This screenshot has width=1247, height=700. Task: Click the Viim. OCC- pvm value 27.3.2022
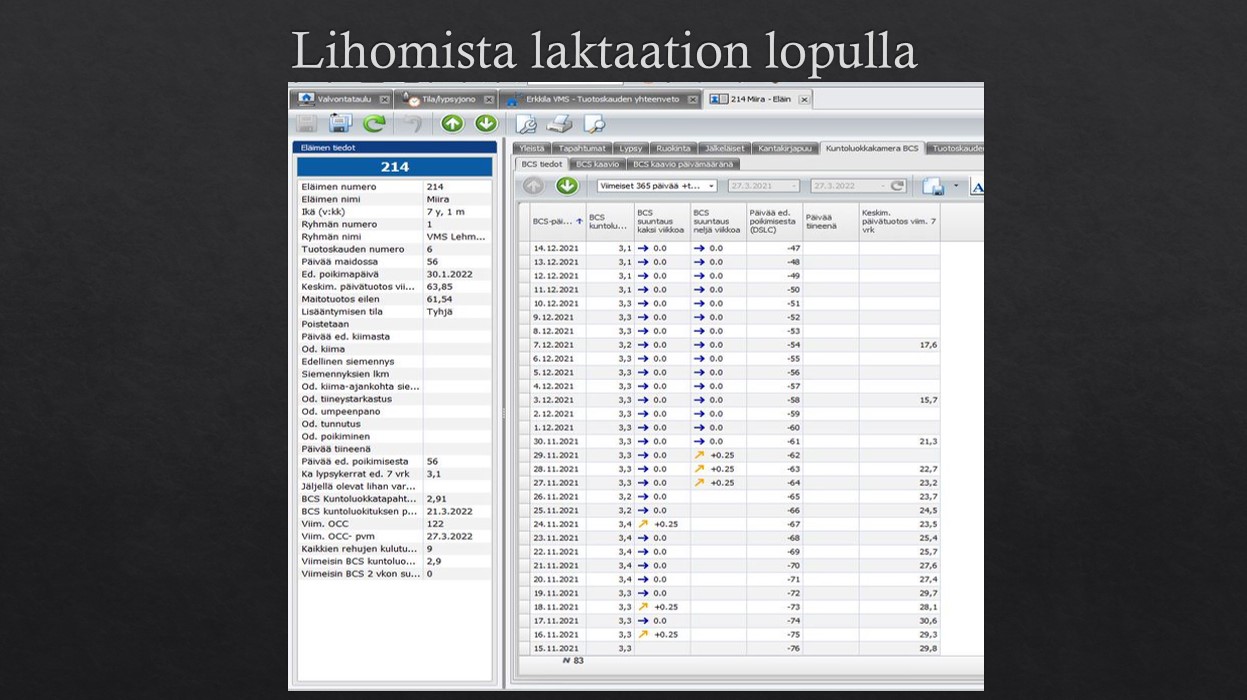click(x=449, y=536)
